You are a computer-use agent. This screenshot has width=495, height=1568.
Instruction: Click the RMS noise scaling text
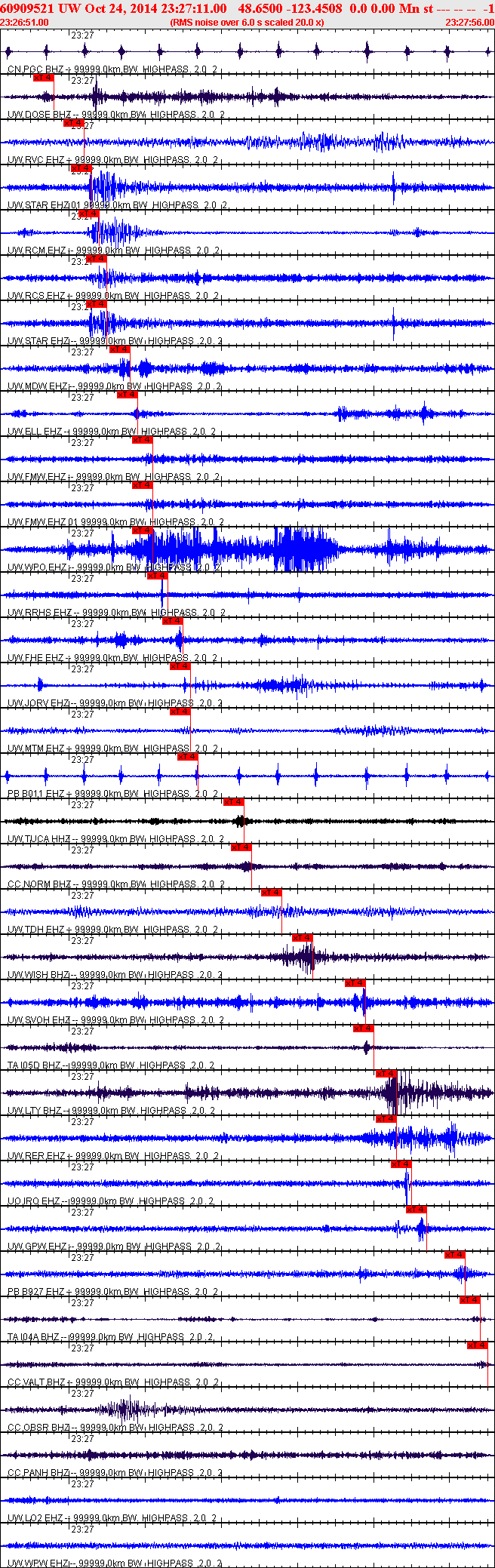(247, 23)
